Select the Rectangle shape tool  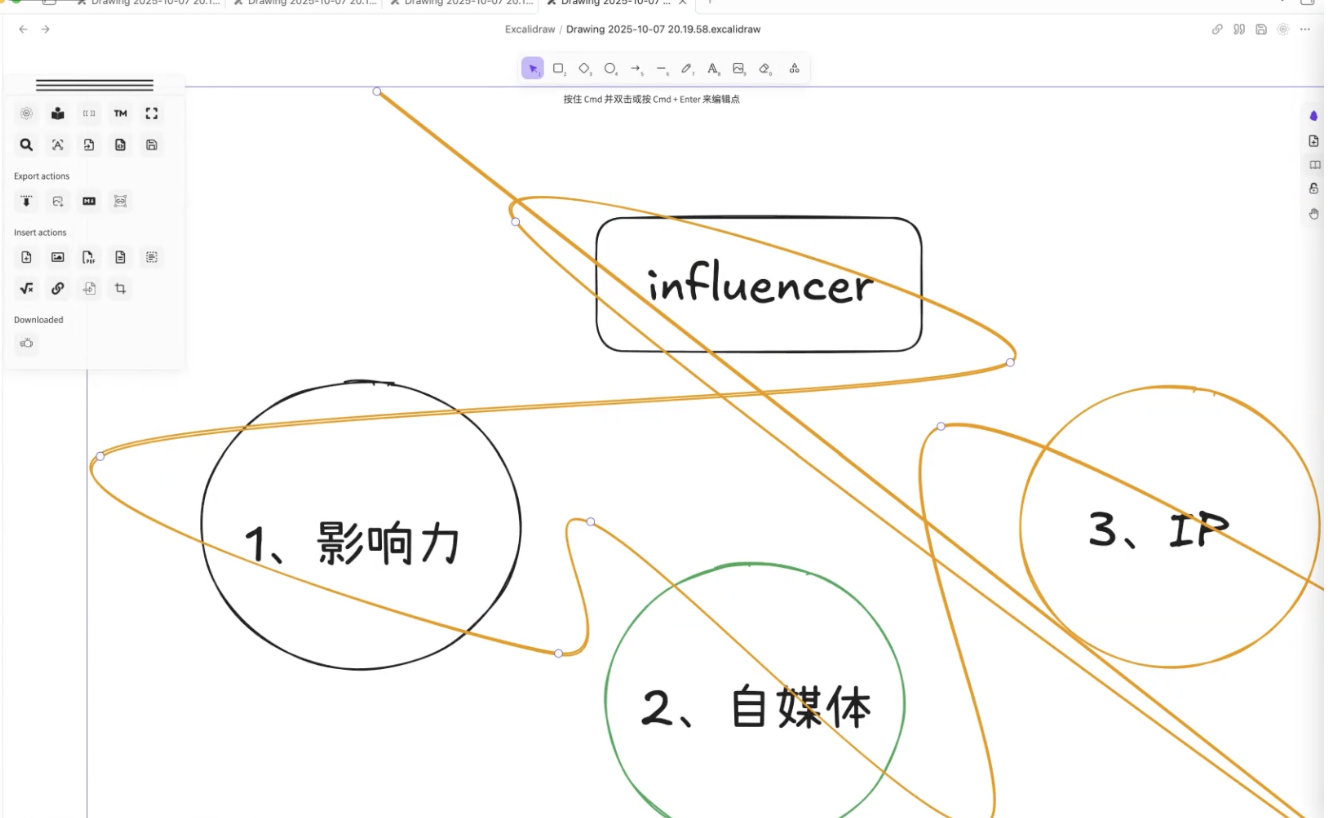tap(559, 69)
